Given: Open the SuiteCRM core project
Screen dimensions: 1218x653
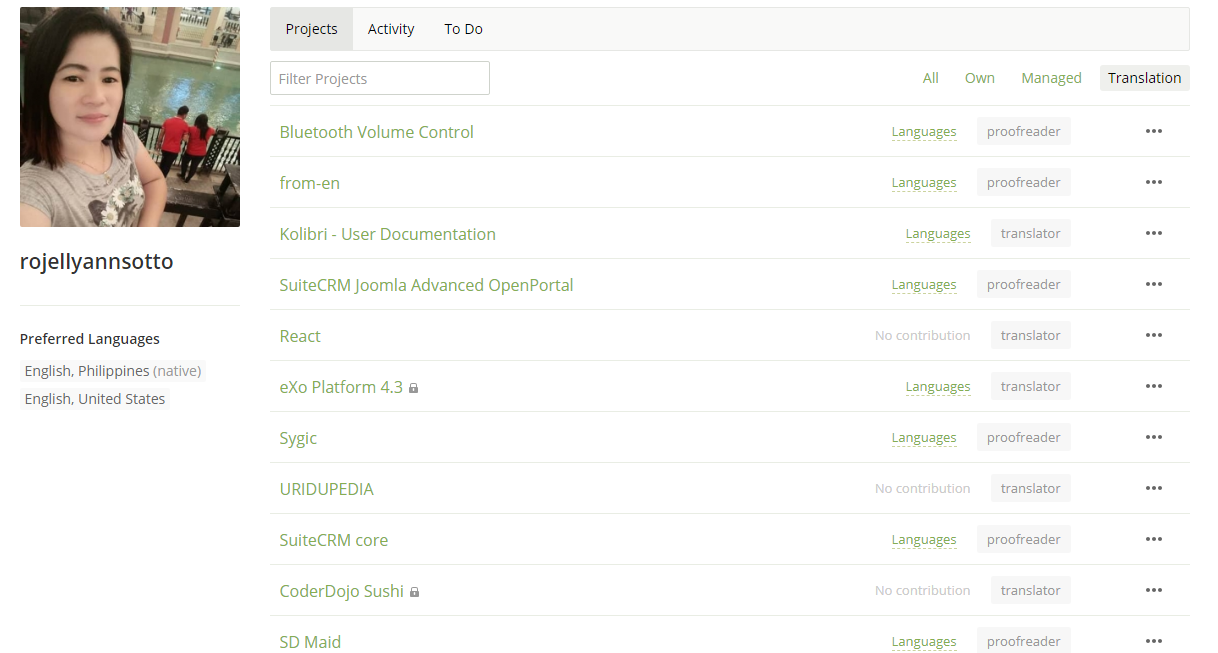Looking at the screenshot, I should (334, 540).
